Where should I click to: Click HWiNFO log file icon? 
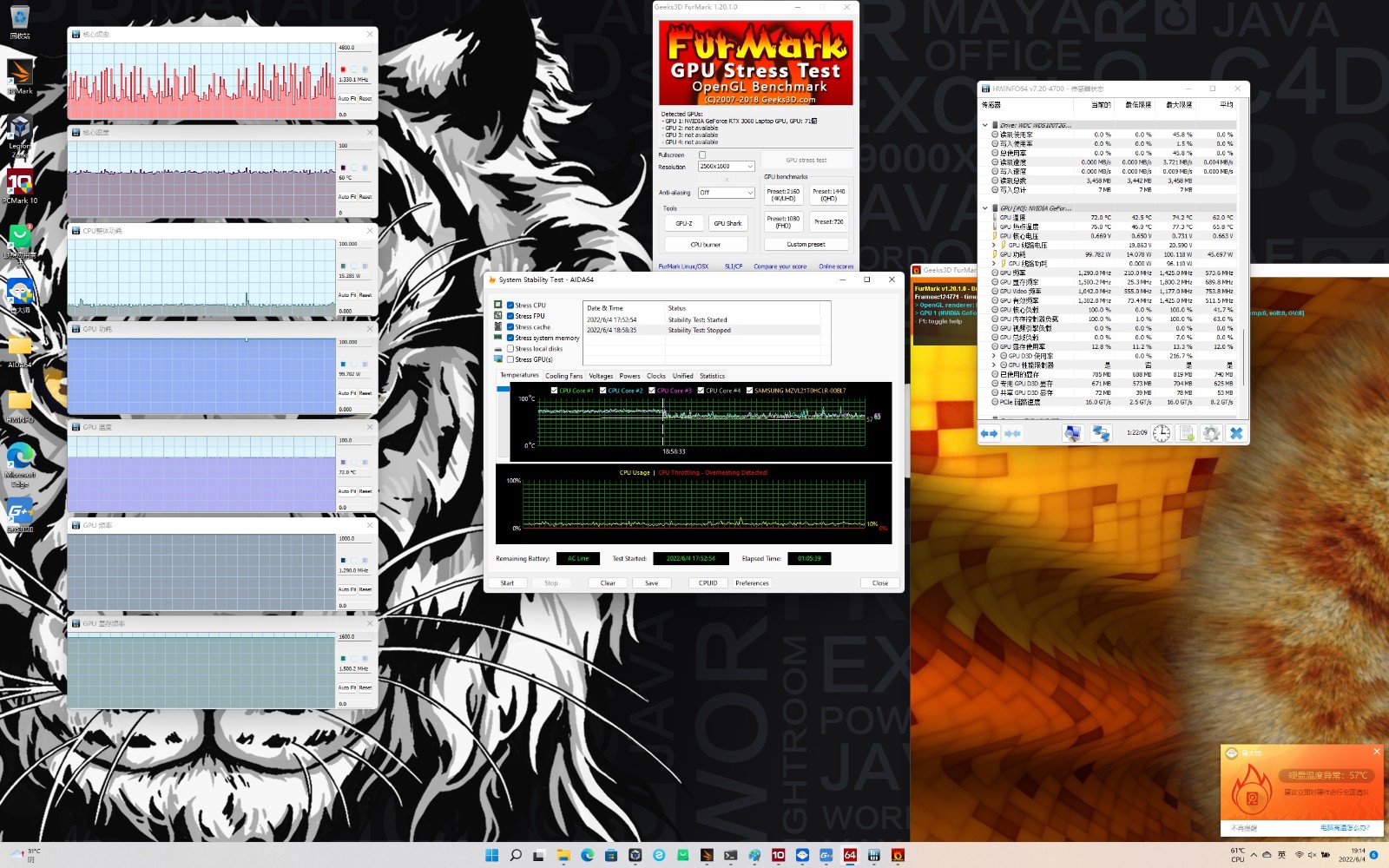tap(1187, 433)
